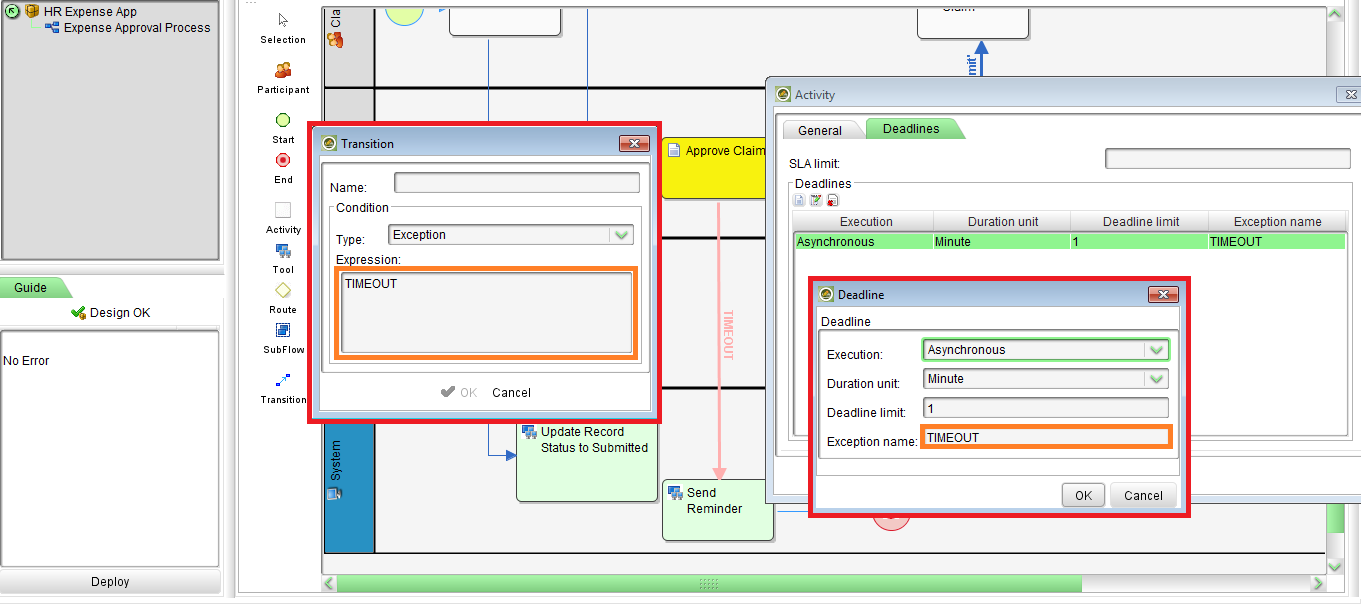The height and width of the screenshot is (604, 1363).
Task: Click the new deadline icon
Action: pos(800,201)
